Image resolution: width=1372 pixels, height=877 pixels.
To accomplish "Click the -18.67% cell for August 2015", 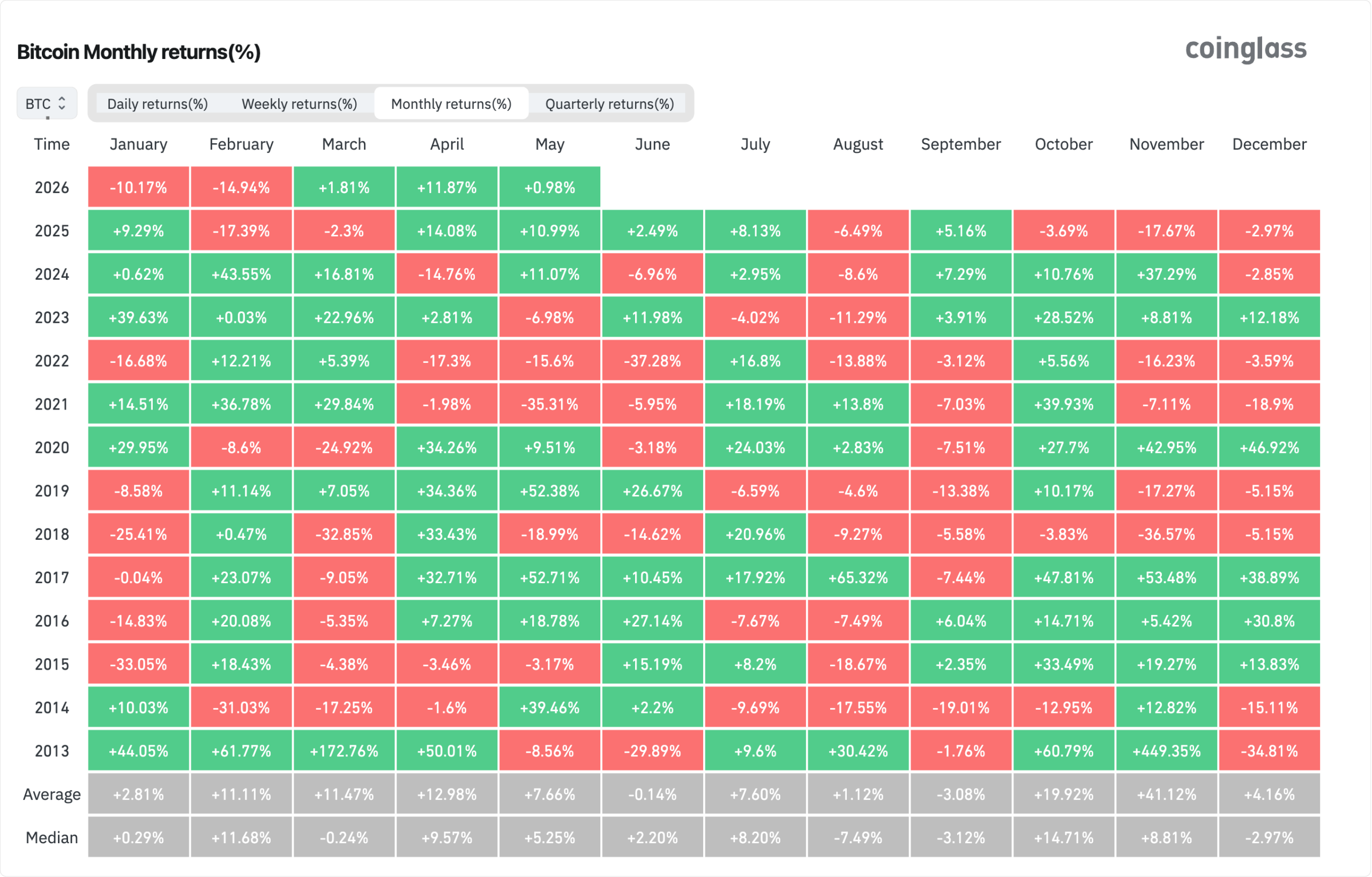I will point(858,663).
